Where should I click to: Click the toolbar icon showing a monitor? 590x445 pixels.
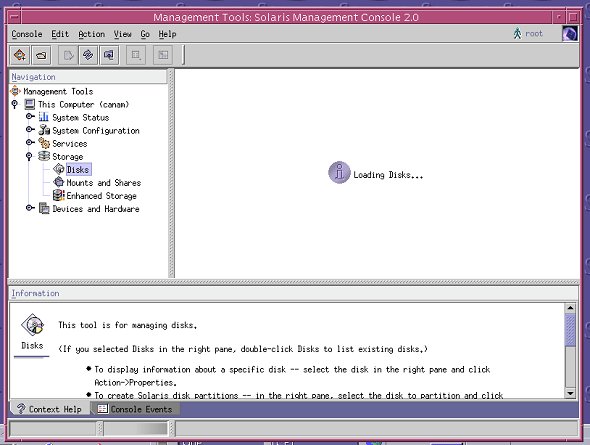pos(109,55)
